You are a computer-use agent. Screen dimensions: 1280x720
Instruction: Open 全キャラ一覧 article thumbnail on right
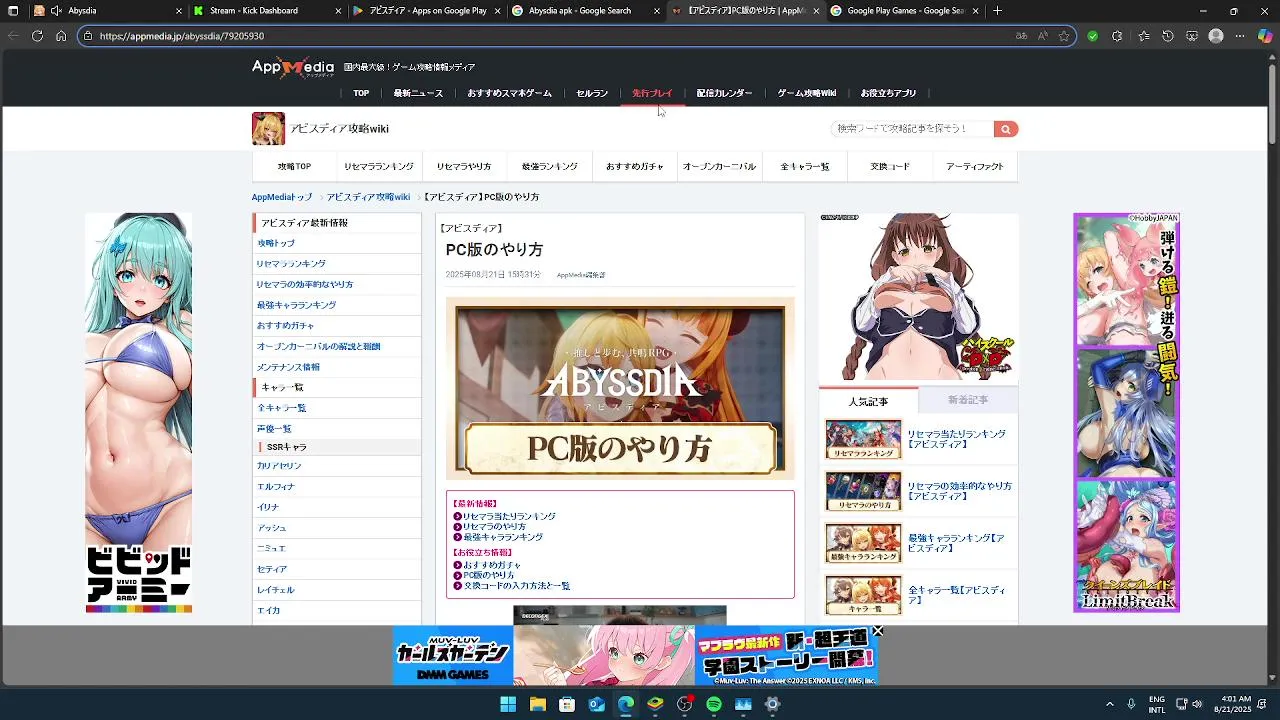click(x=863, y=595)
